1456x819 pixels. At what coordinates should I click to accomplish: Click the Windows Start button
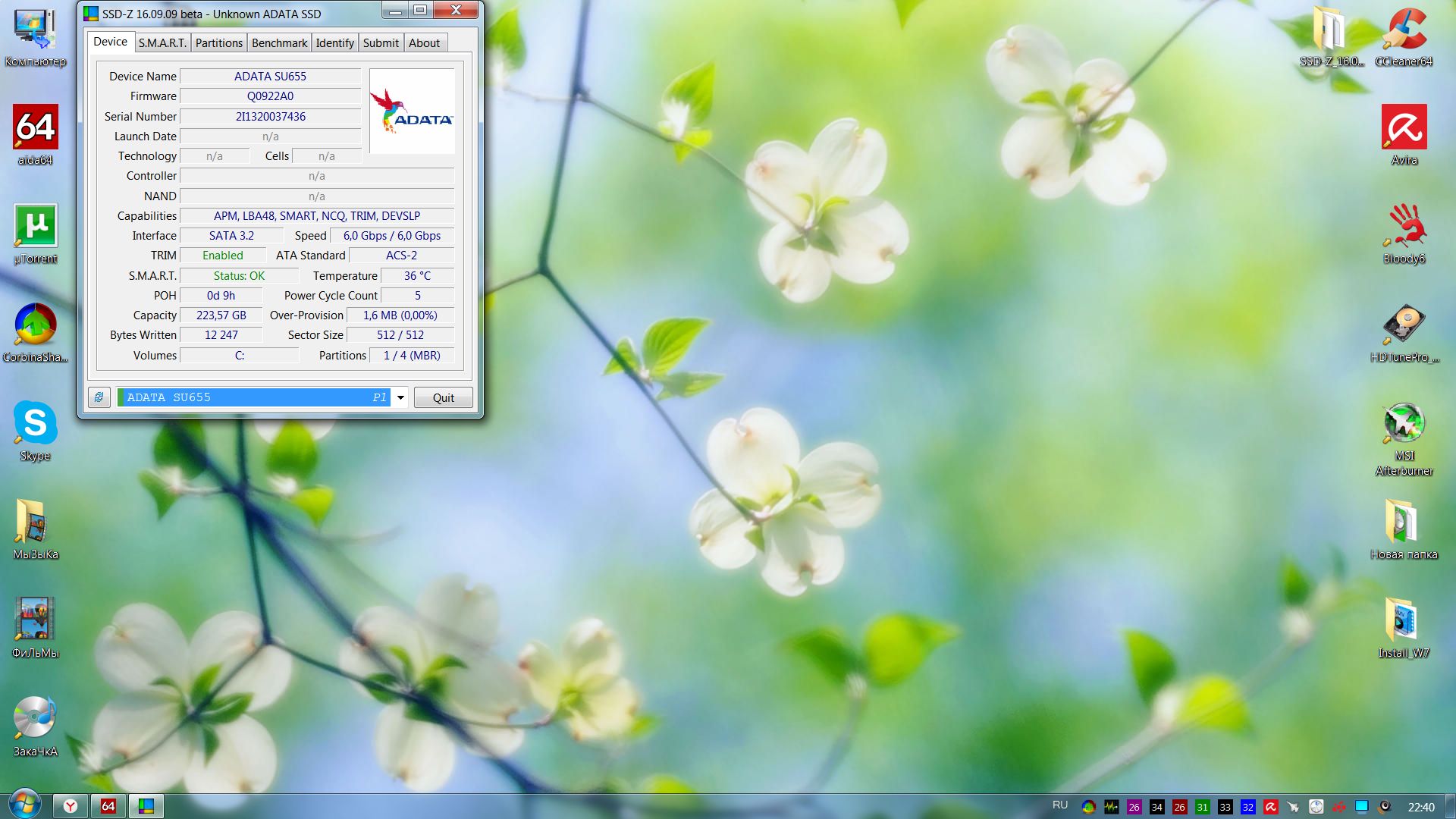coord(24,805)
